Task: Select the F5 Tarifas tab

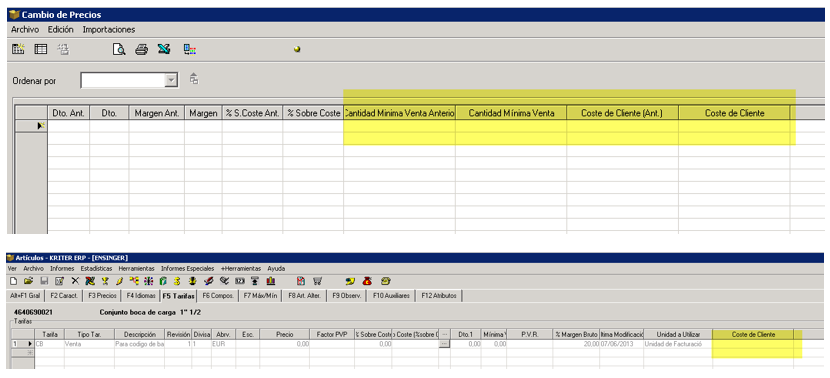Action: point(178,296)
